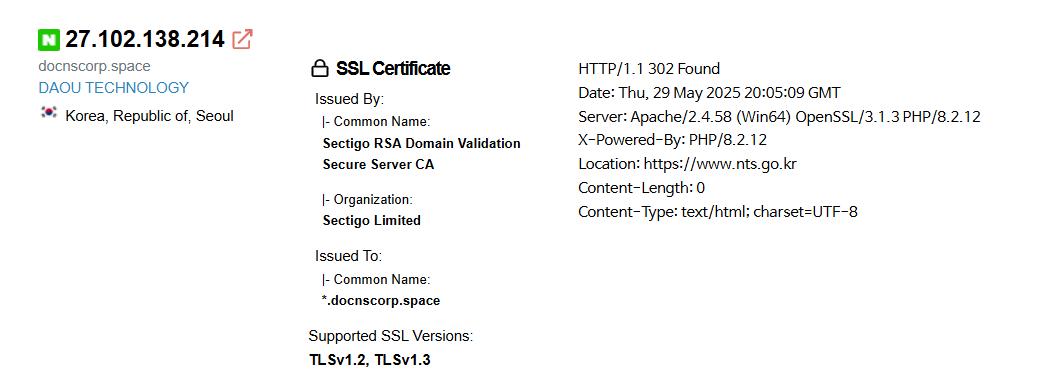
Task: Click the Content-Length: 0 header
Action: [642, 188]
